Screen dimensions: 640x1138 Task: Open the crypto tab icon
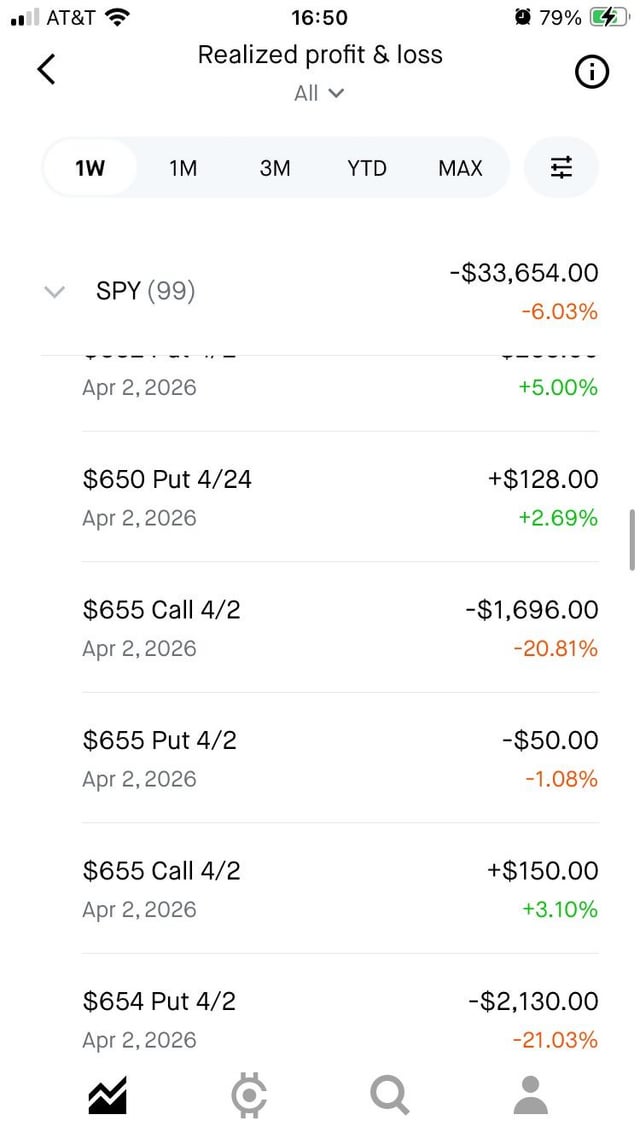(248, 1095)
